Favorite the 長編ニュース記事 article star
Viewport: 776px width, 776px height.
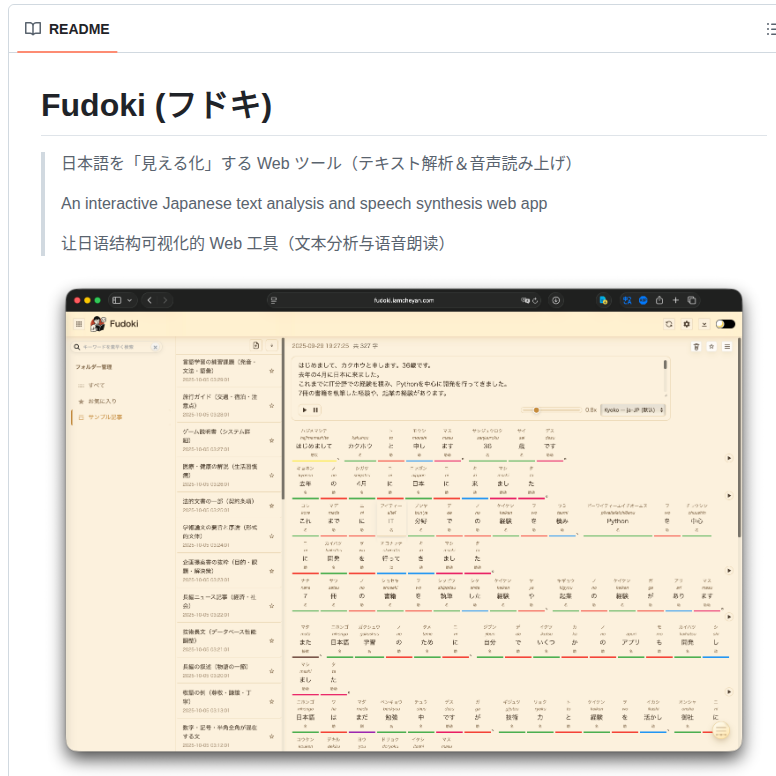(272, 606)
